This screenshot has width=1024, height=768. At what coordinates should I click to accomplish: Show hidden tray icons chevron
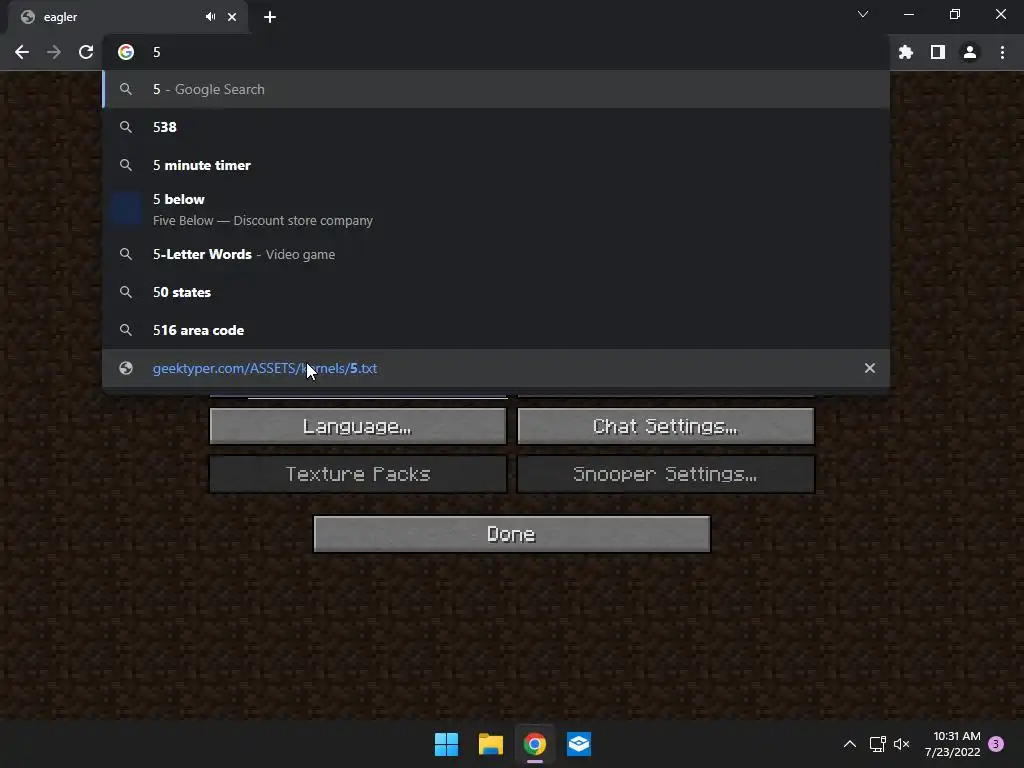[x=850, y=744]
